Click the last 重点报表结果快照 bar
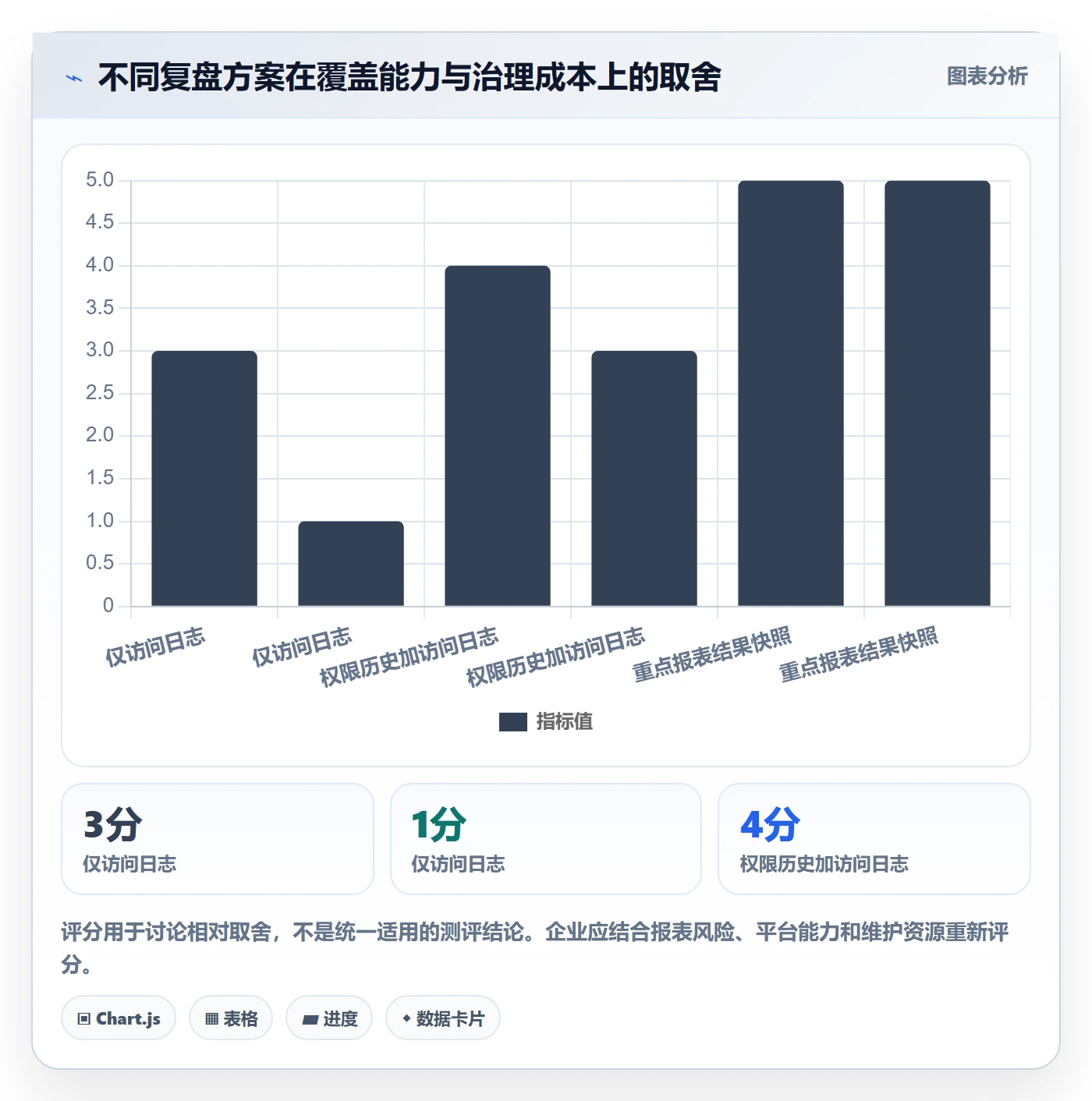The height and width of the screenshot is (1101, 1092). 938,393
